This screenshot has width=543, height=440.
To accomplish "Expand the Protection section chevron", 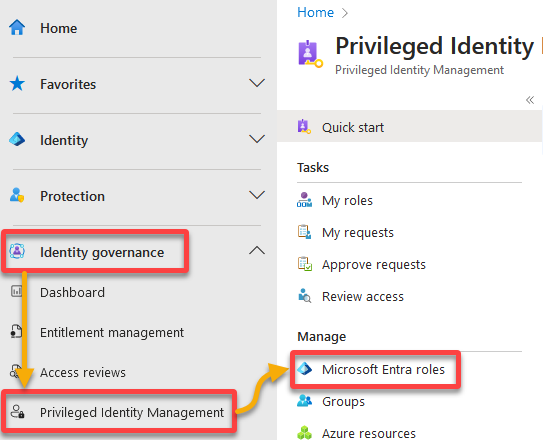I will (x=257, y=195).
